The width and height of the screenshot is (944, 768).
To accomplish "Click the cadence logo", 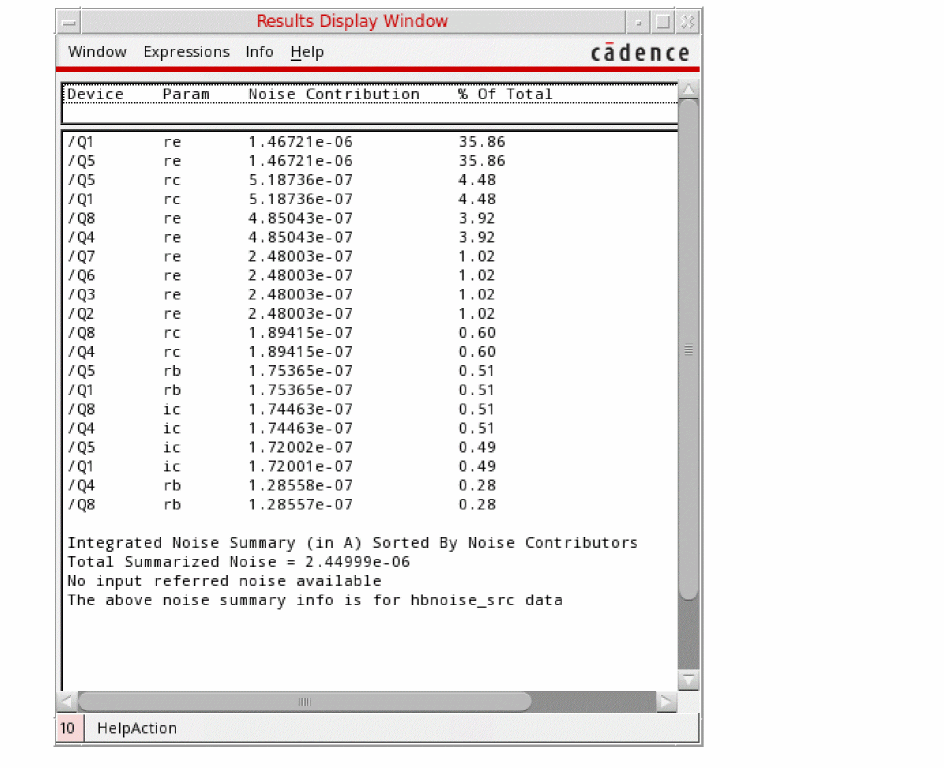I will (x=640, y=53).
